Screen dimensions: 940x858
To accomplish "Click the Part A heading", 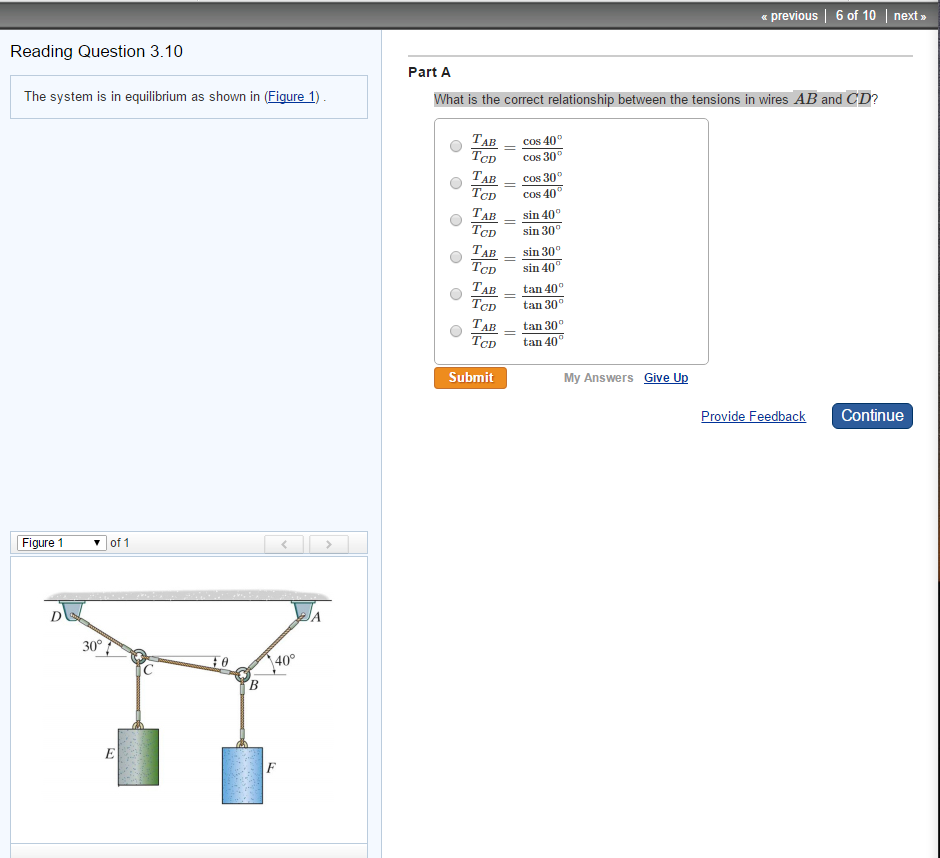I will pyautogui.click(x=429, y=73).
